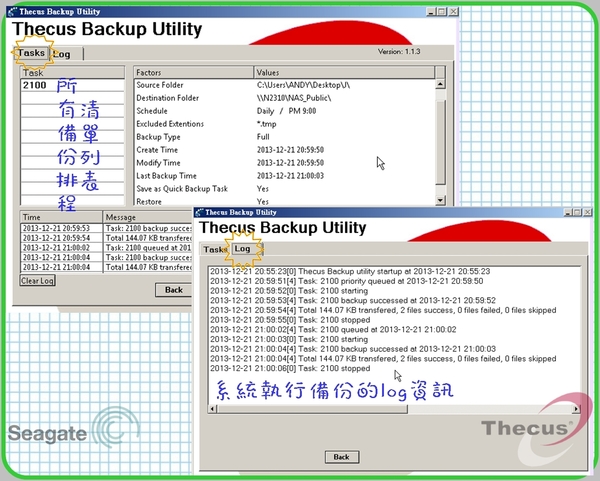Click the log horizontal scrollbar thumb
This screenshot has height=481, width=600.
tap(312, 409)
